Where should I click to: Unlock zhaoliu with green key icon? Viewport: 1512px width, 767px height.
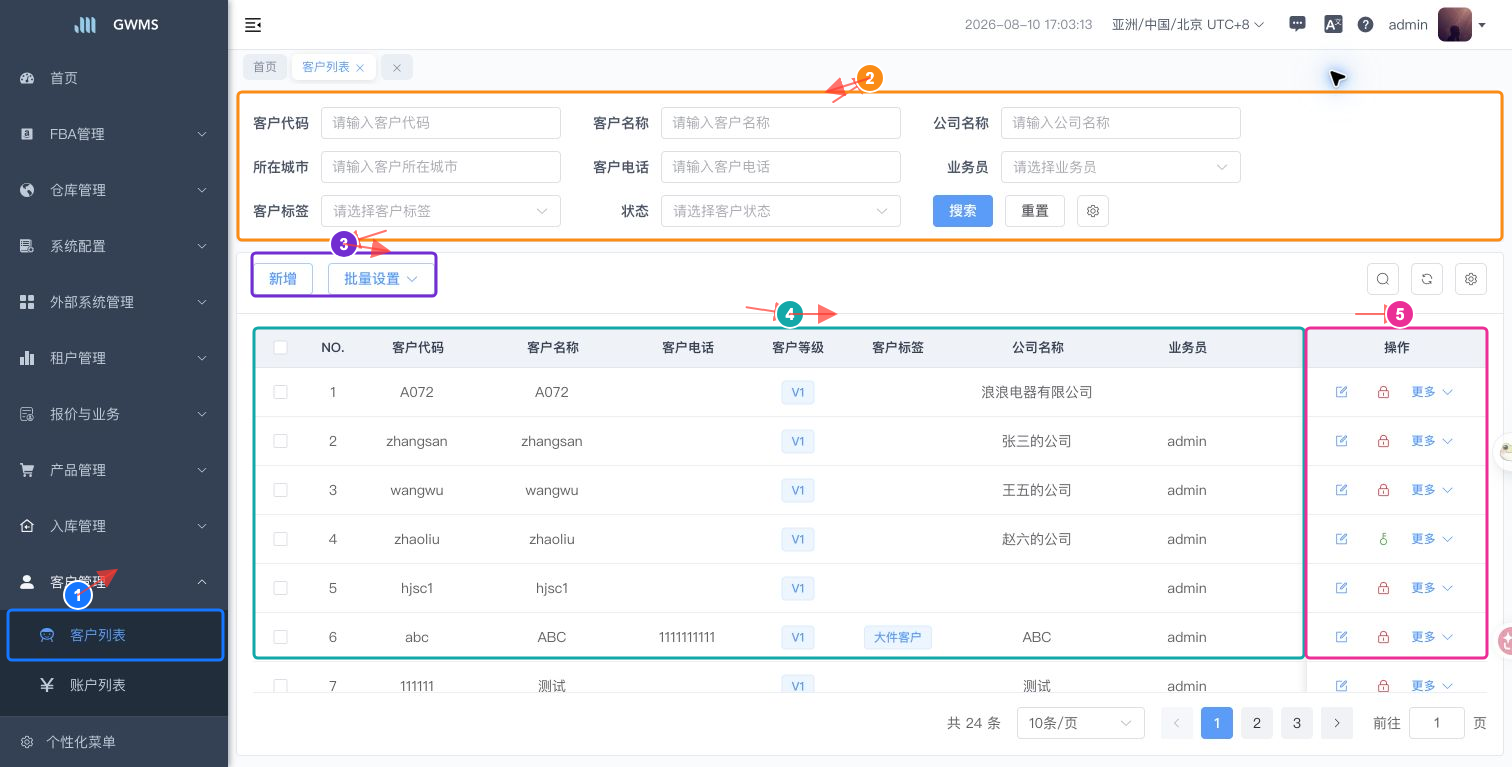[x=1383, y=539]
